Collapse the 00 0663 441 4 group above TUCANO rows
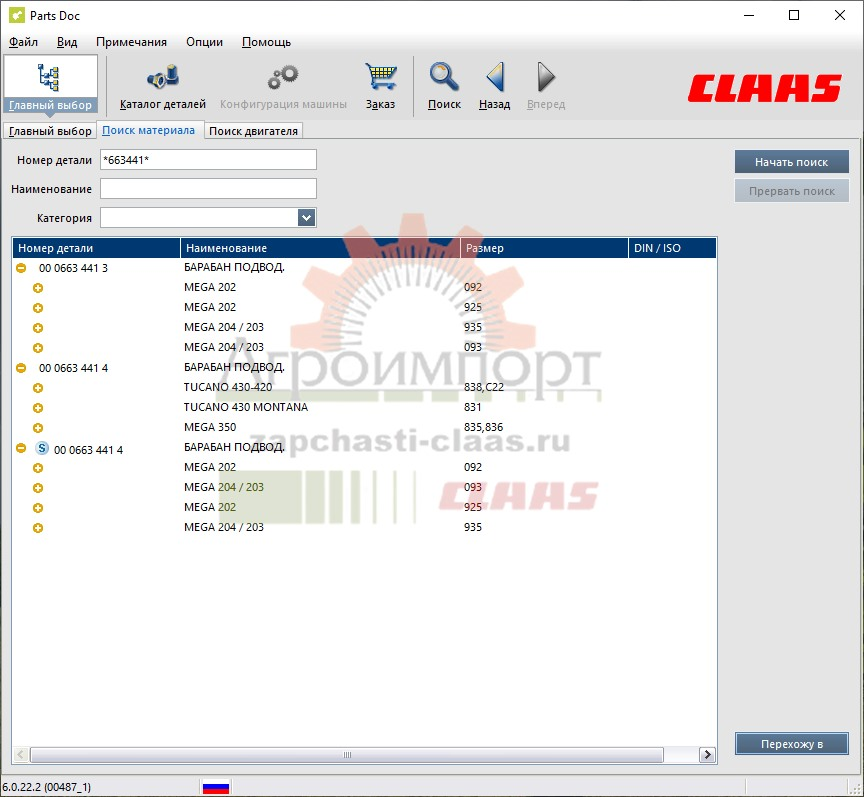Viewport: 864px width, 797px height. 21,368
